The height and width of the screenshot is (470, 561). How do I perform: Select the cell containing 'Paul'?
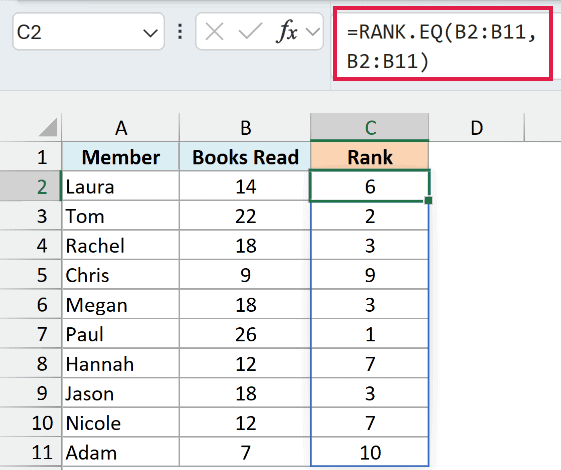[121, 334]
